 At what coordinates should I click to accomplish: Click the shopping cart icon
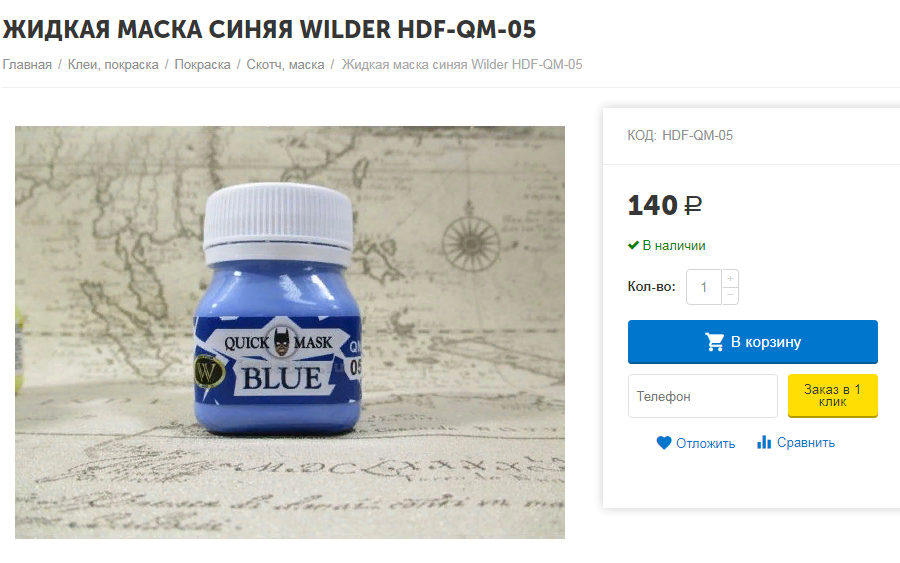715,342
